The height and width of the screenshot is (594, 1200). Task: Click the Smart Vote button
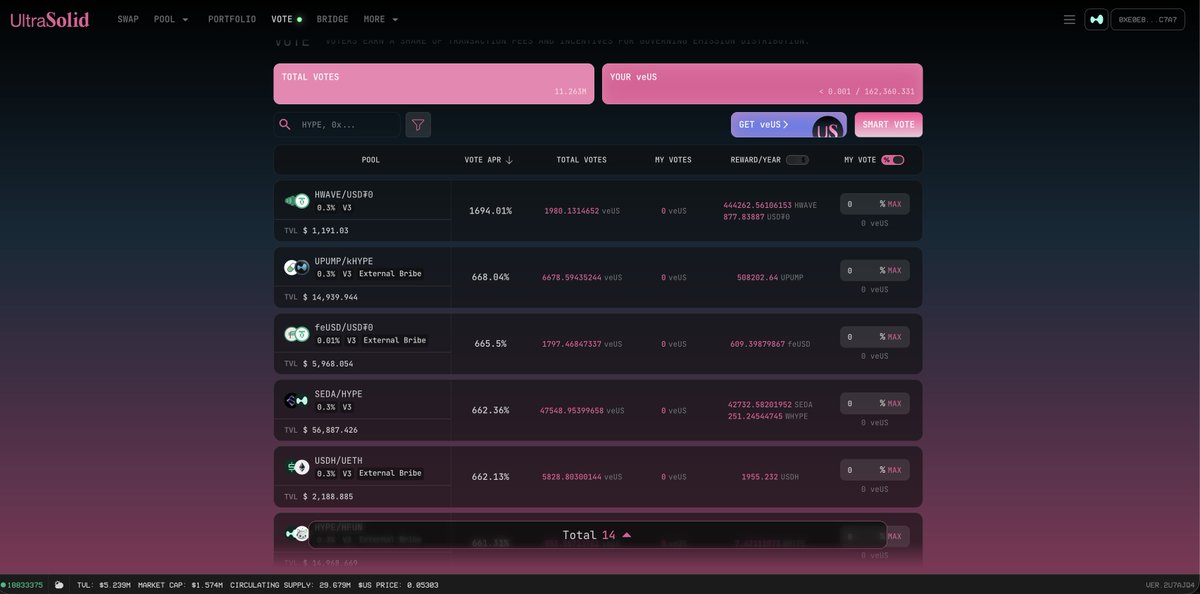tap(889, 125)
